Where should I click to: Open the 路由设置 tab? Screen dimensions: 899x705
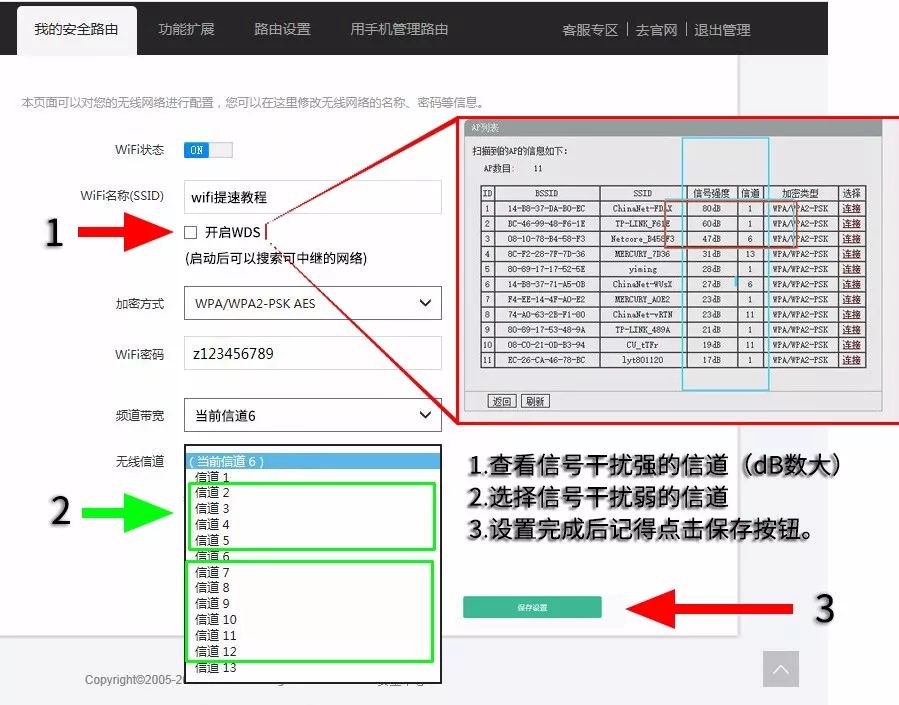(x=282, y=30)
